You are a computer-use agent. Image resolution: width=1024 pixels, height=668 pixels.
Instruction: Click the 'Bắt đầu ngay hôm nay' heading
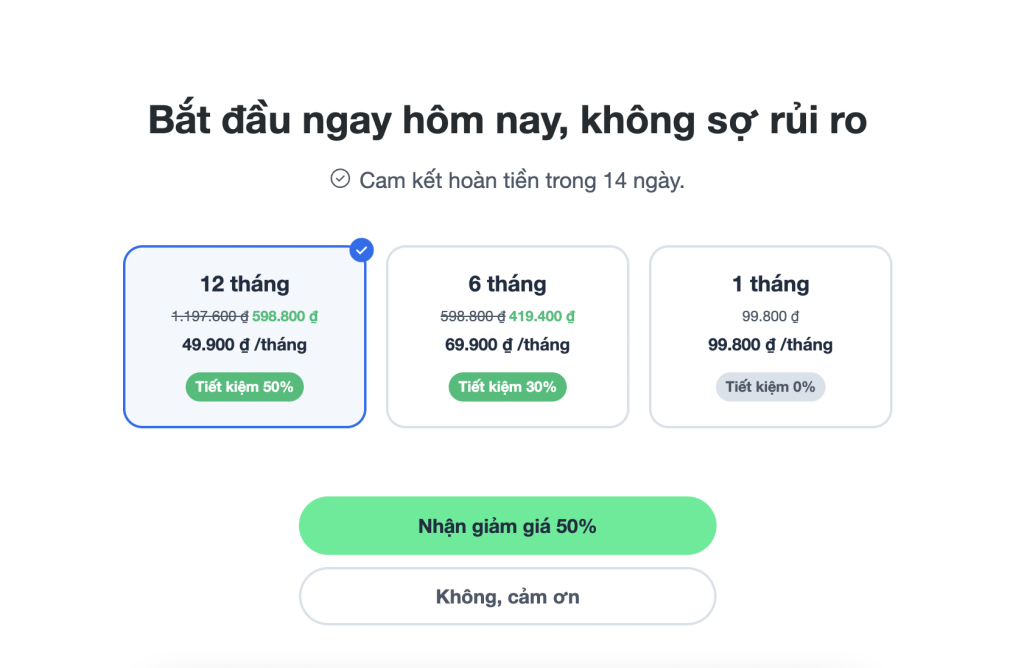(x=507, y=120)
